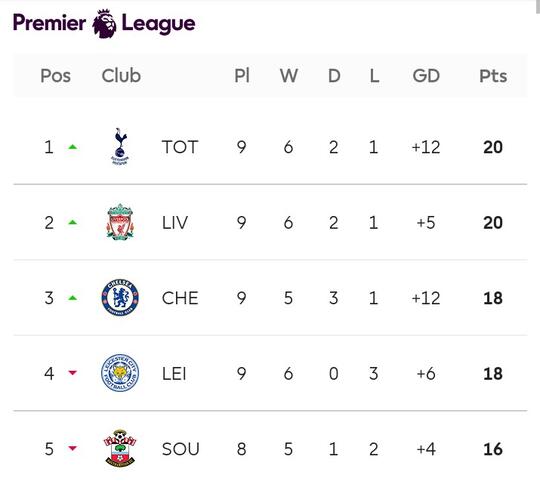Click the green up arrow beside position 3
540x481 pixels.
(72, 298)
